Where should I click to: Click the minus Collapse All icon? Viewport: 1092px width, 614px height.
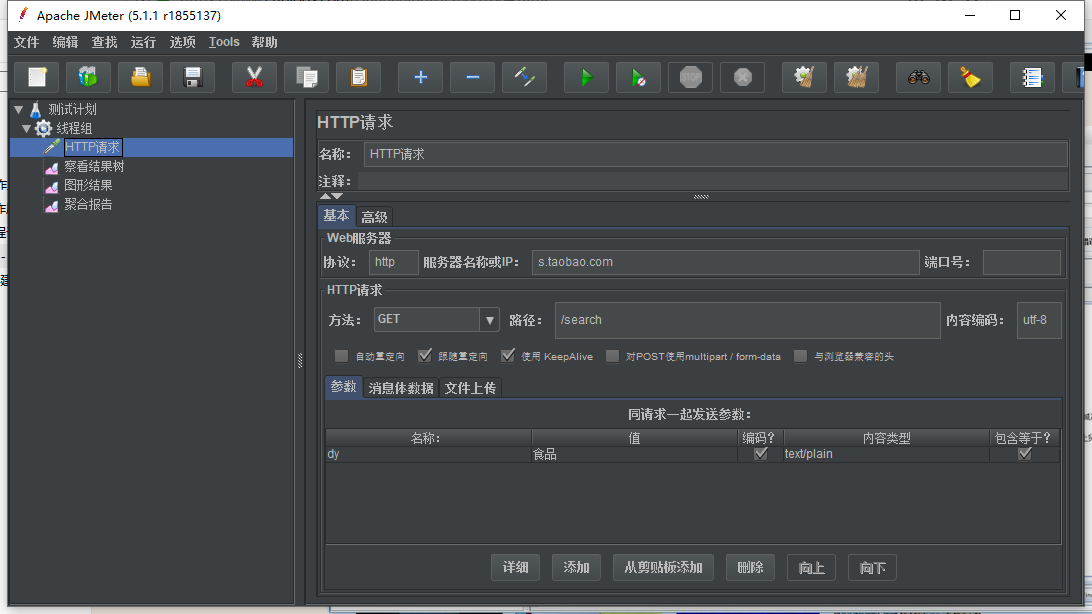(x=472, y=77)
